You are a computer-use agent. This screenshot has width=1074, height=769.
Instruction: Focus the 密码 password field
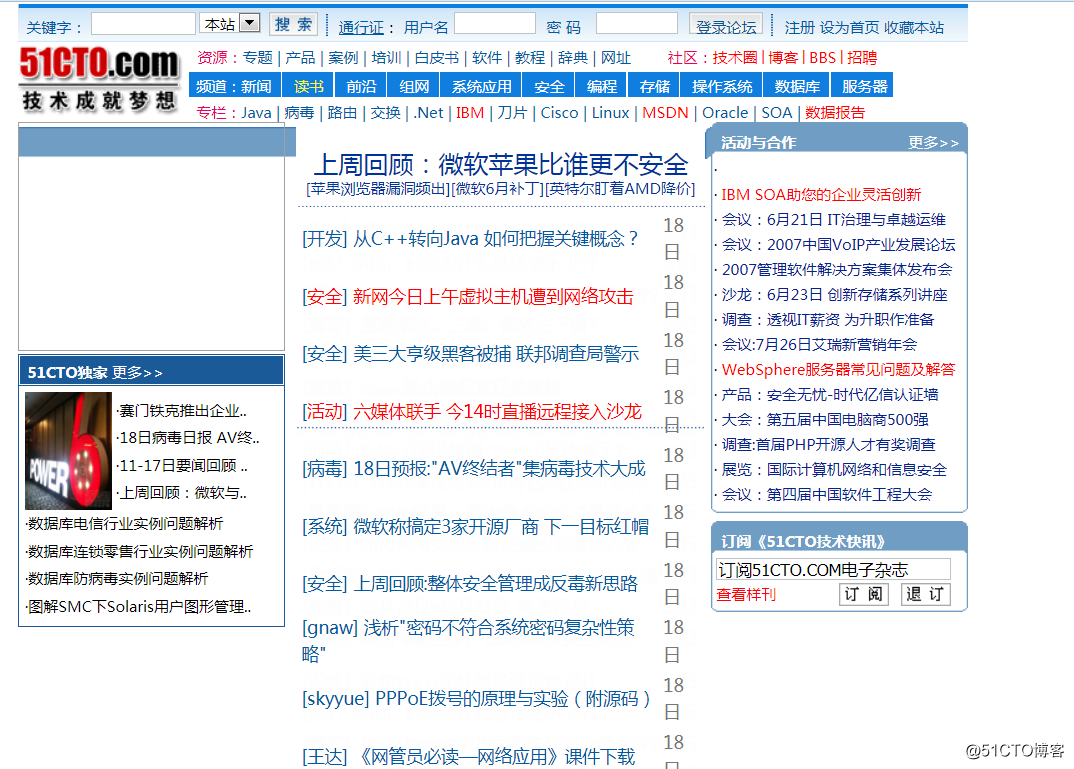636,23
